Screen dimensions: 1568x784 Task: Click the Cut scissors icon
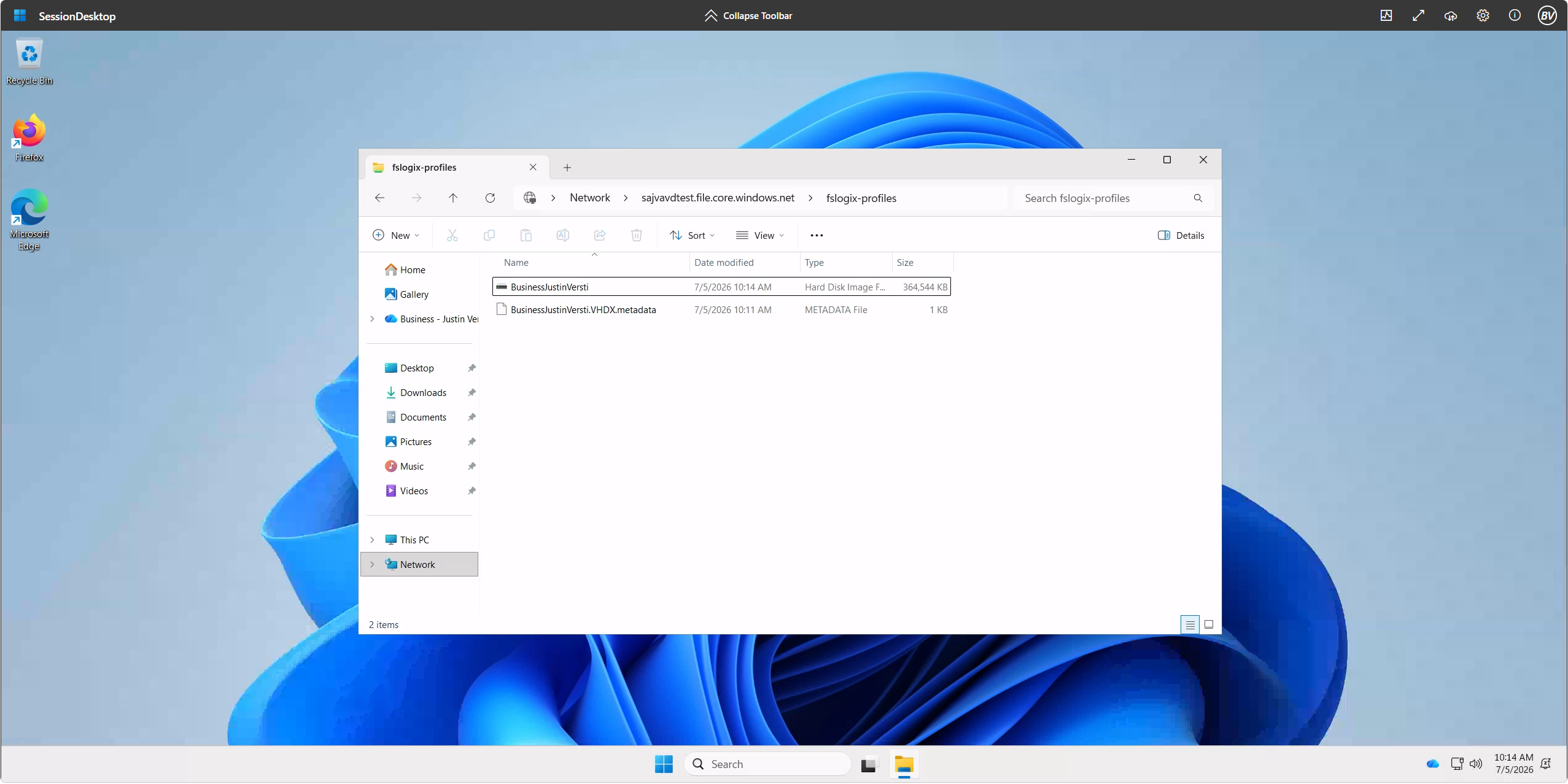click(x=452, y=236)
